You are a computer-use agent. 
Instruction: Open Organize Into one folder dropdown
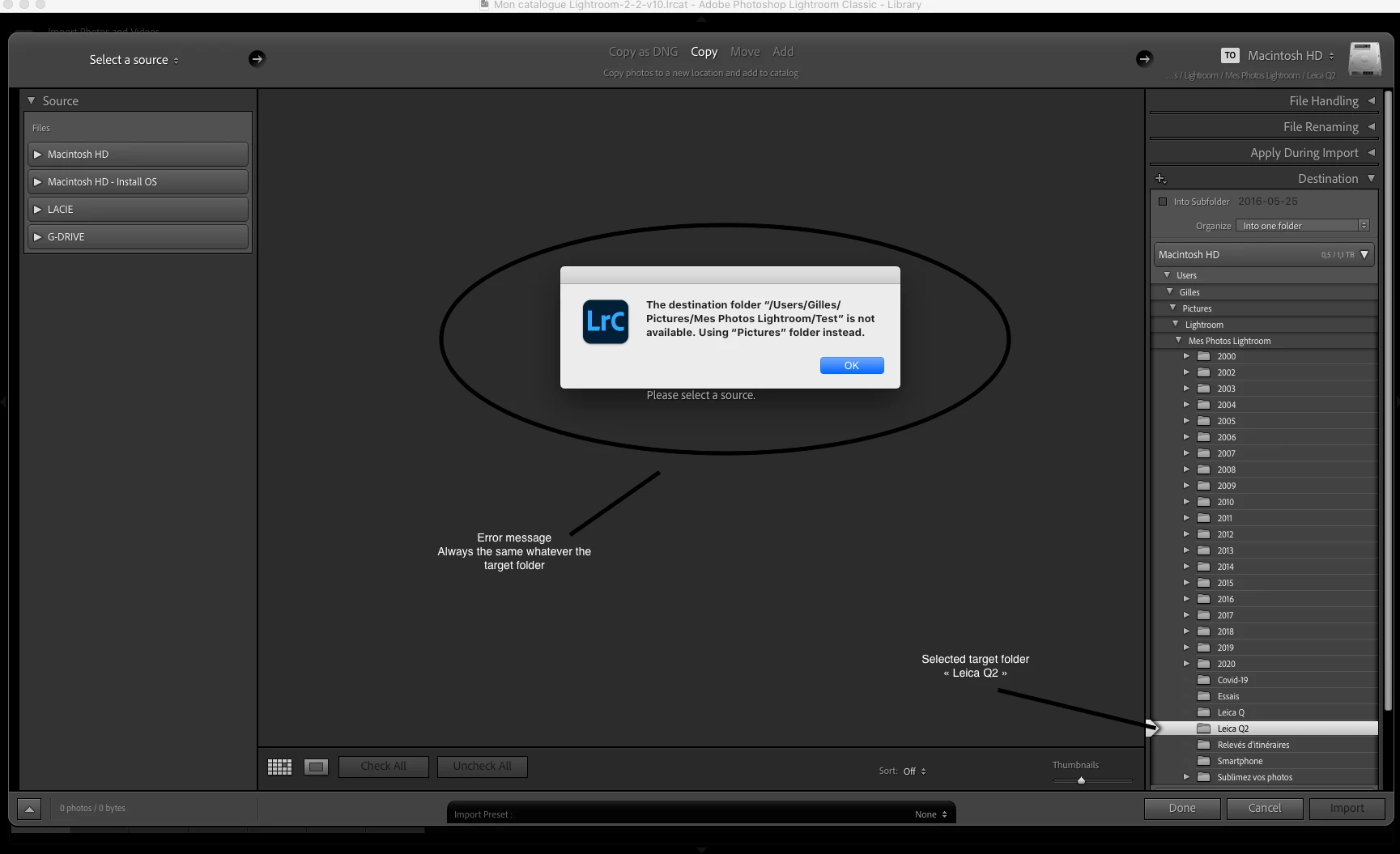1303,226
